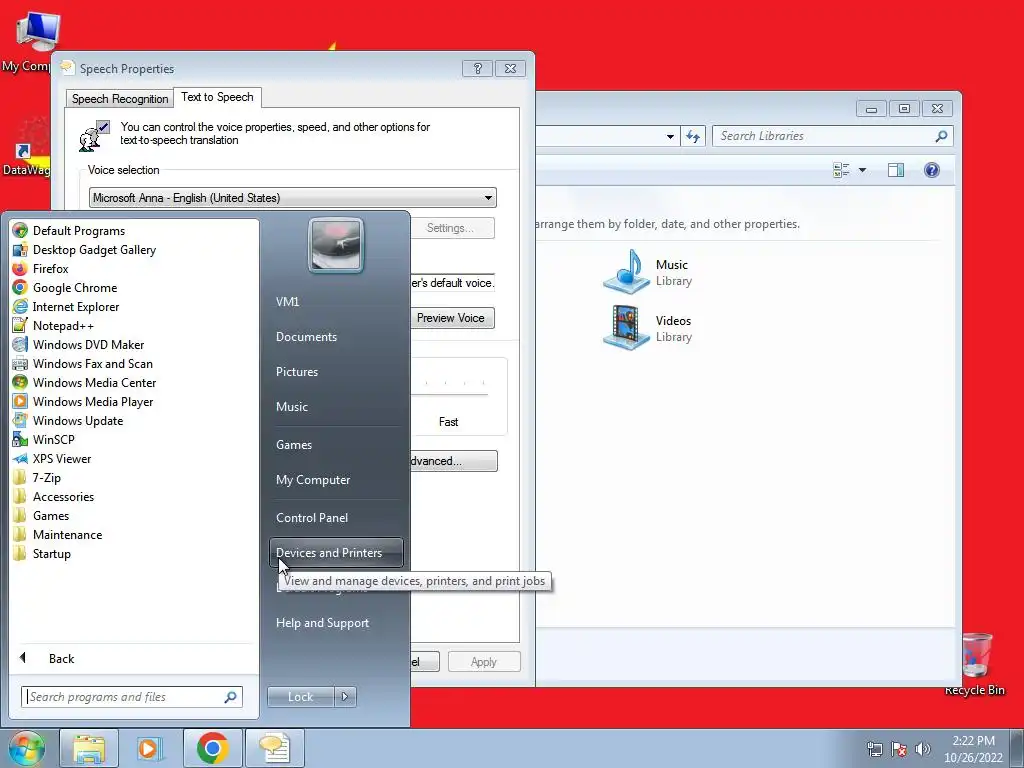Click the Apply button in Speech Properties
The image size is (1024, 768).
tap(484, 662)
